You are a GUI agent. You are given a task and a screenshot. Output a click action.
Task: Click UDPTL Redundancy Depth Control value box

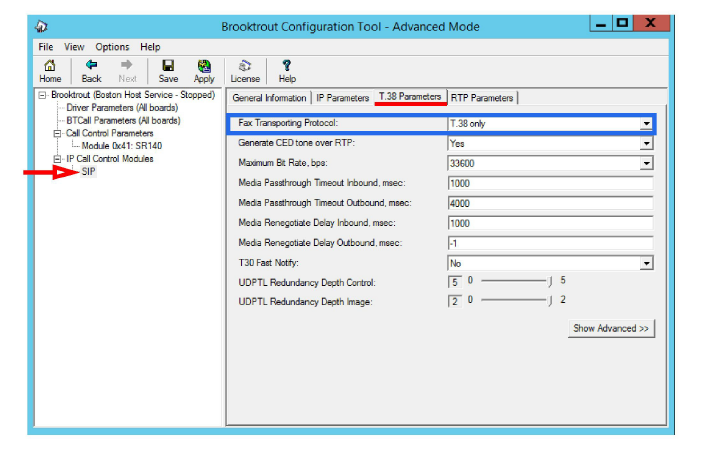[454, 282]
